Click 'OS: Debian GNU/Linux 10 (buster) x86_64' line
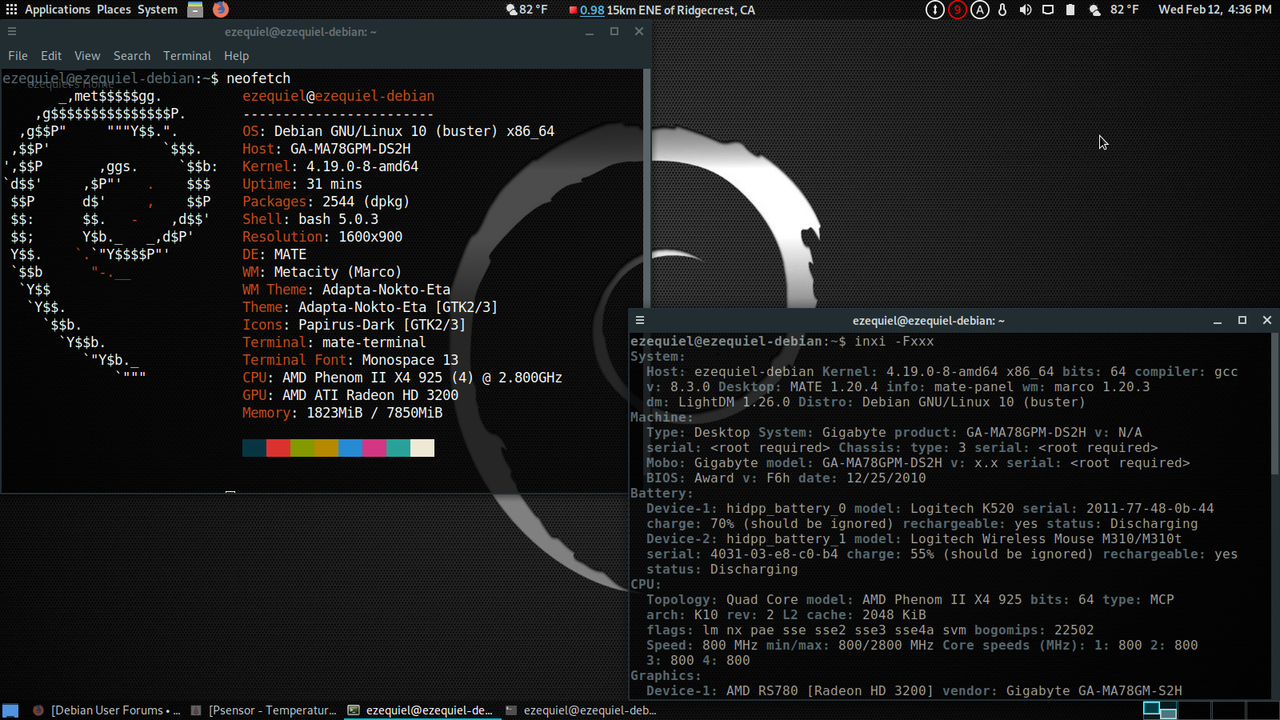The image size is (1280, 720). coord(398,131)
